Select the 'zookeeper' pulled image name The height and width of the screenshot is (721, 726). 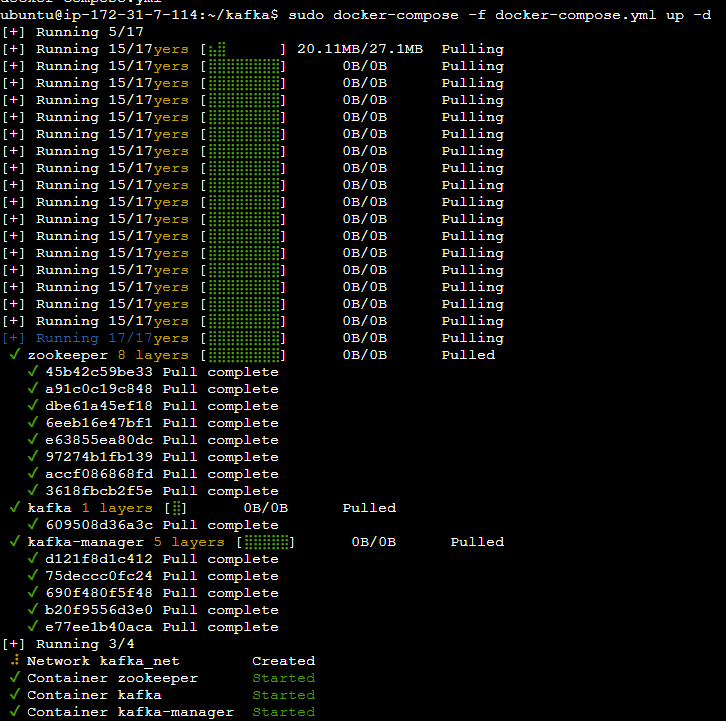click(x=68, y=355)
